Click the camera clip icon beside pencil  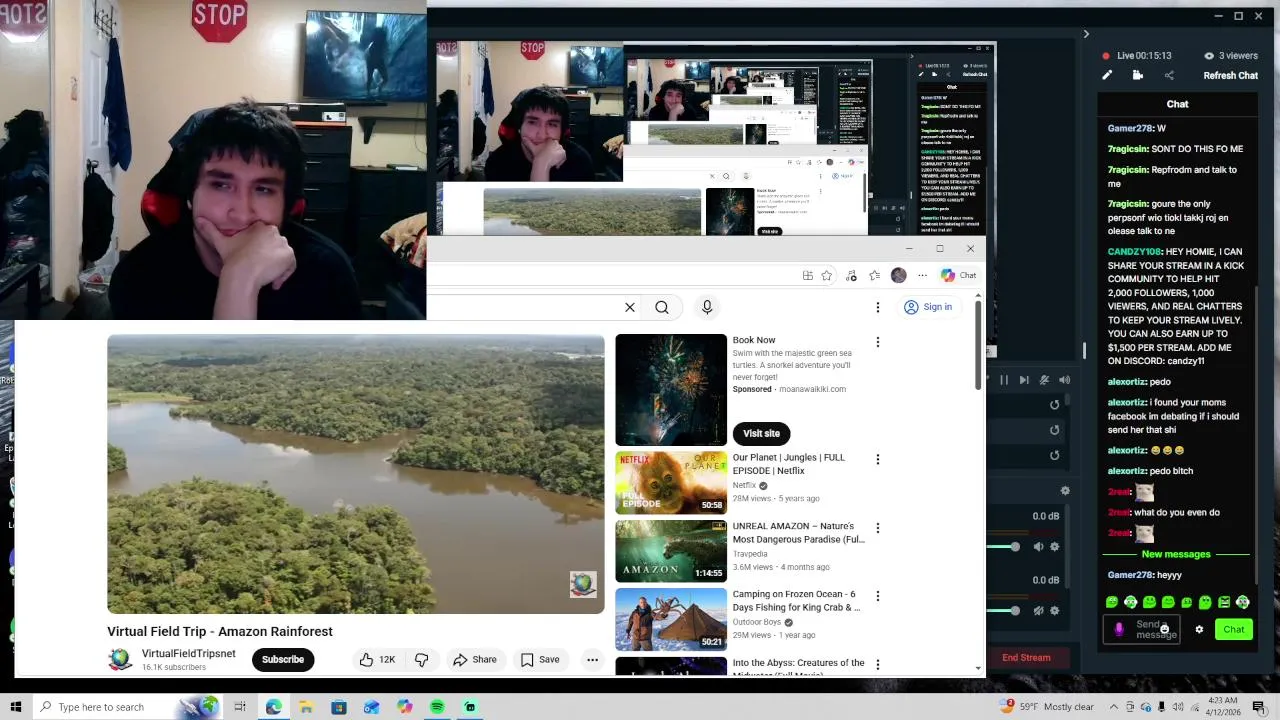[1138, 75]
